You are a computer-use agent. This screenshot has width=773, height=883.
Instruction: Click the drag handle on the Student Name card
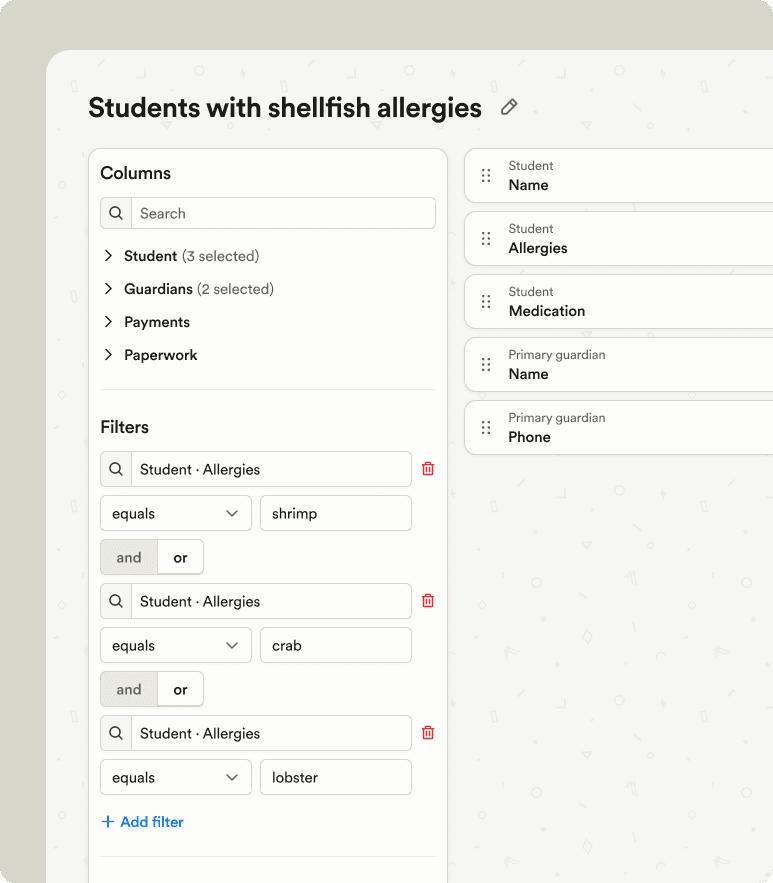[486, 176]
